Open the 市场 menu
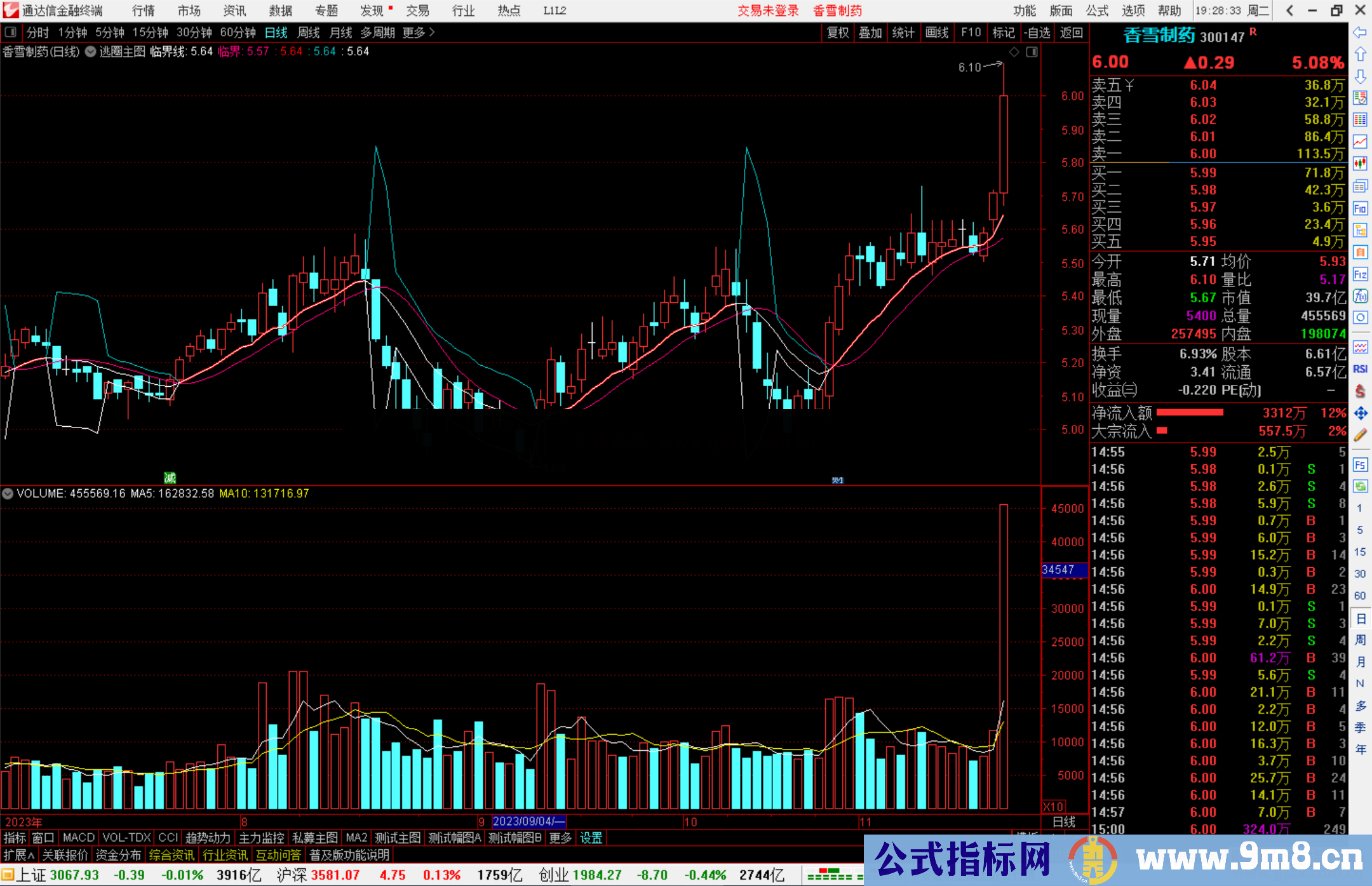The width and height of the screenshot is (1372, 886). click(x=189, y=10)
